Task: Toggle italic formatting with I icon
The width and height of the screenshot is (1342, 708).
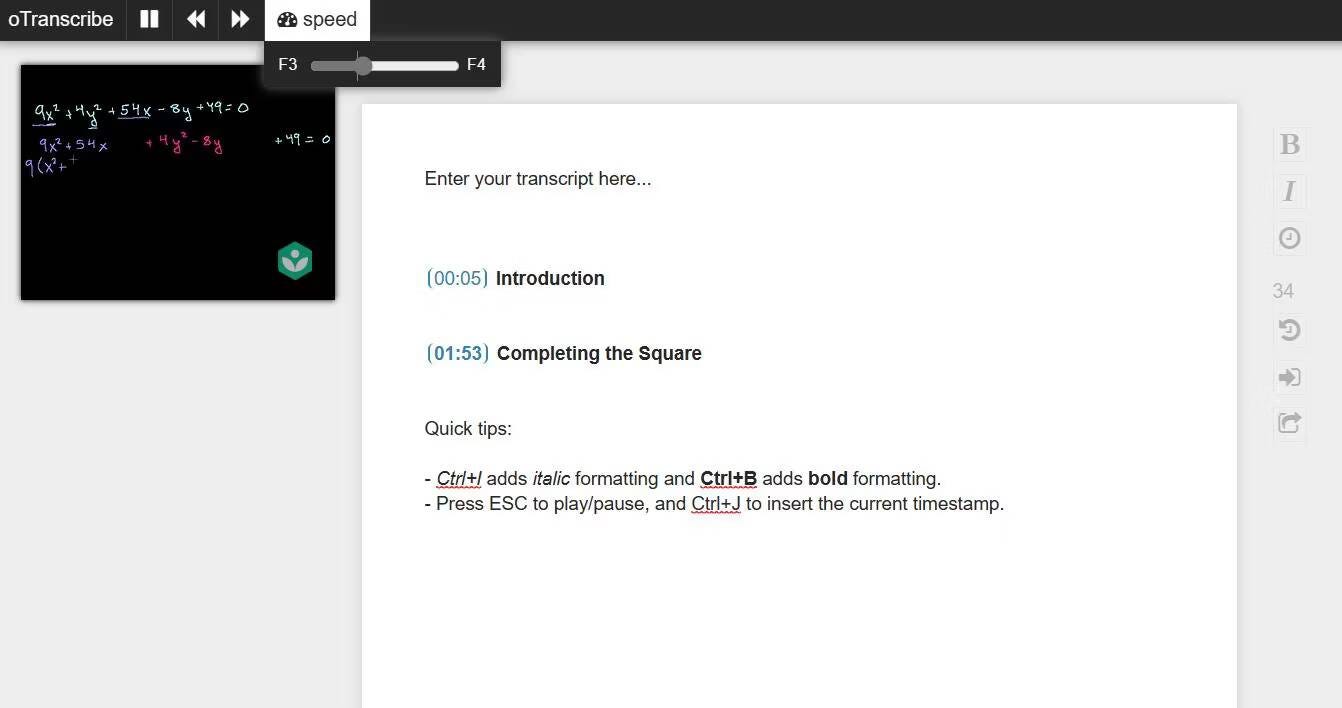Action: click(x=1290, y=191)
